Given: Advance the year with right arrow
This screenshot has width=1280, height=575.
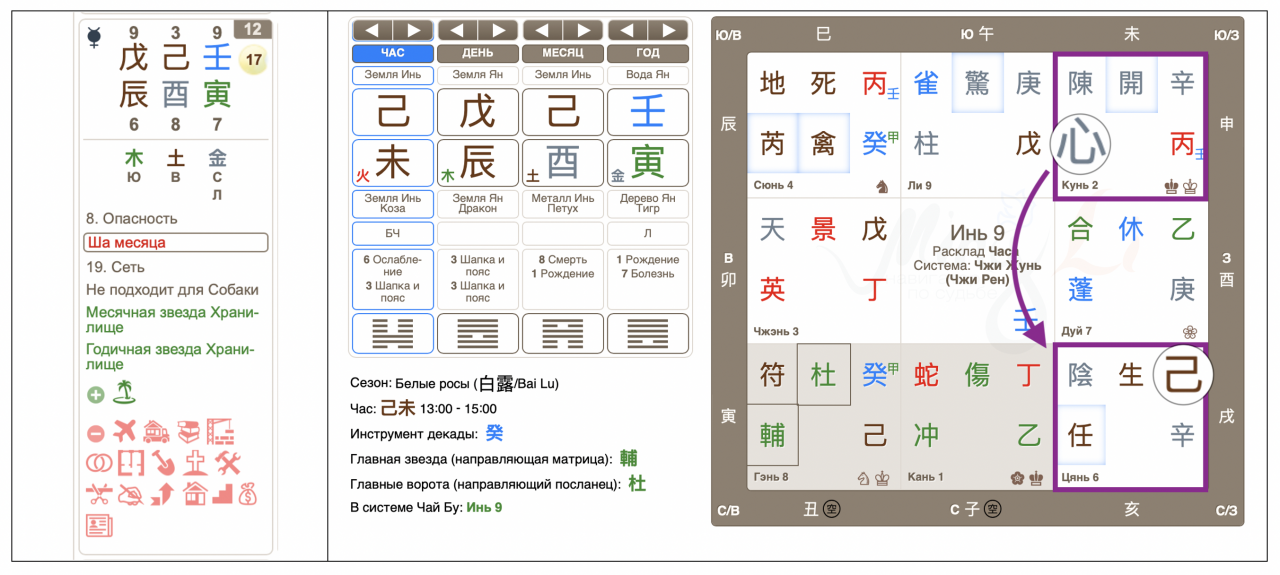Looking at the screenshot, I should (668, 31).
